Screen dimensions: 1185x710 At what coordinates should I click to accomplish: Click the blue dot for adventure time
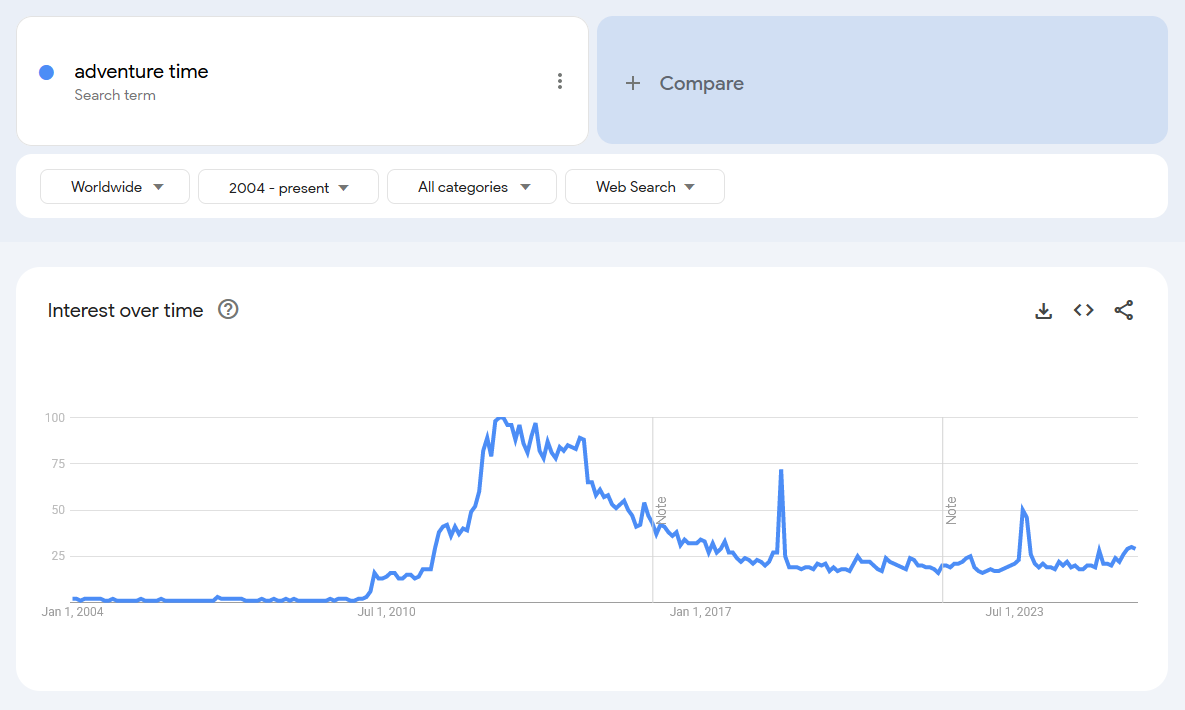pyautogui.click(x=46, y=73)
